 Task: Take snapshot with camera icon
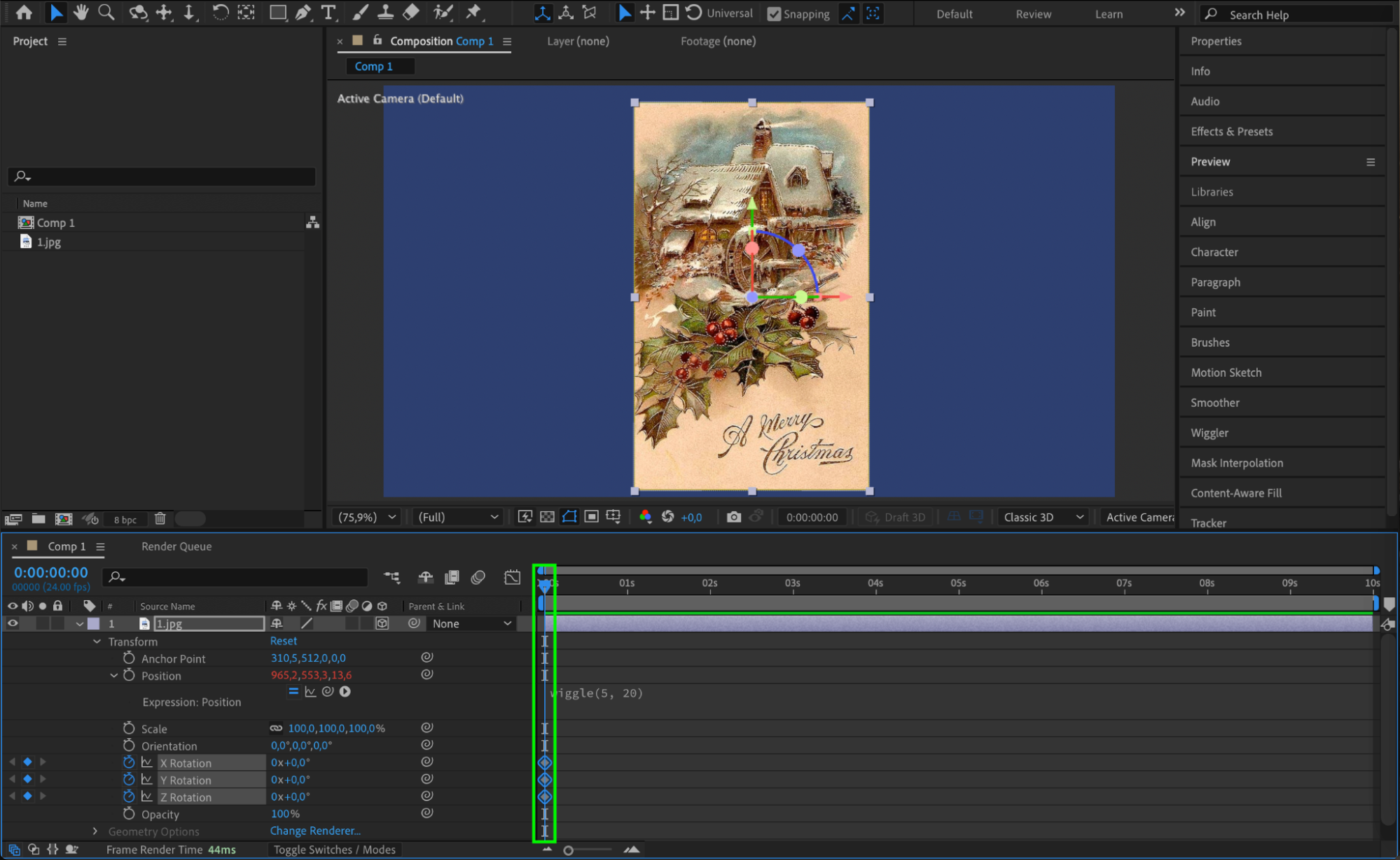[x=733, y=517]
